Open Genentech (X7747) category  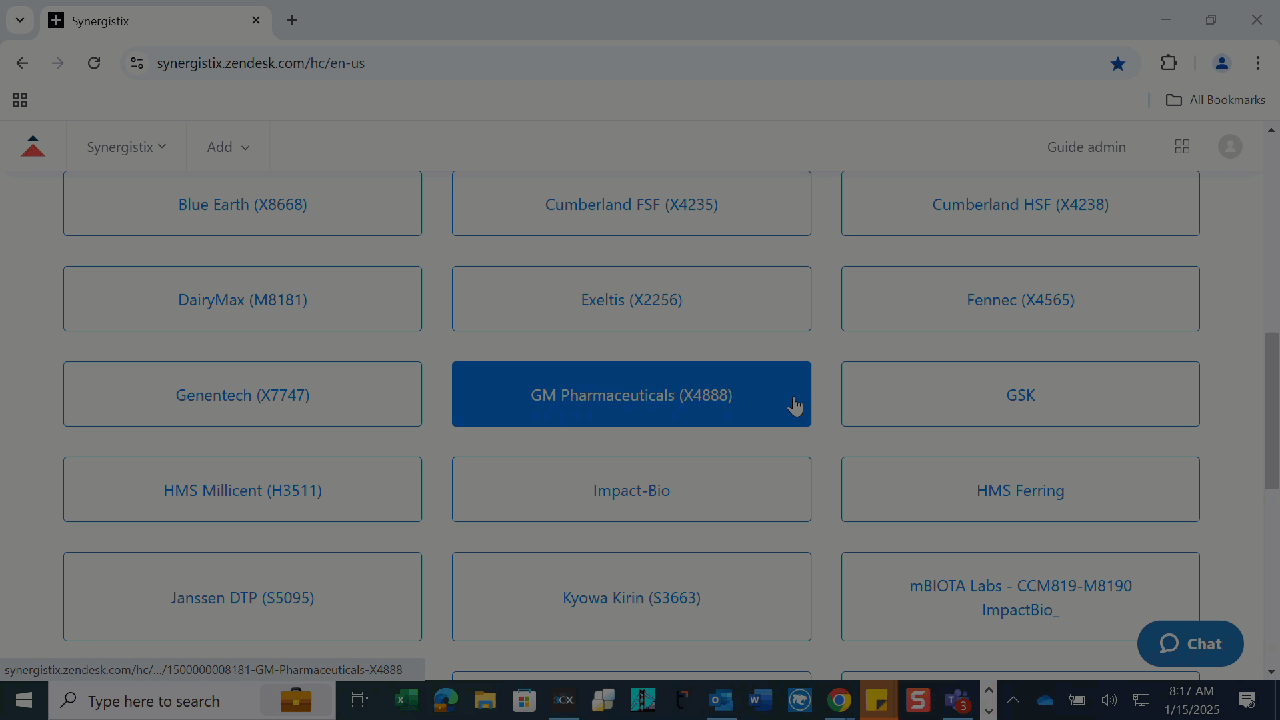(242, 394)
